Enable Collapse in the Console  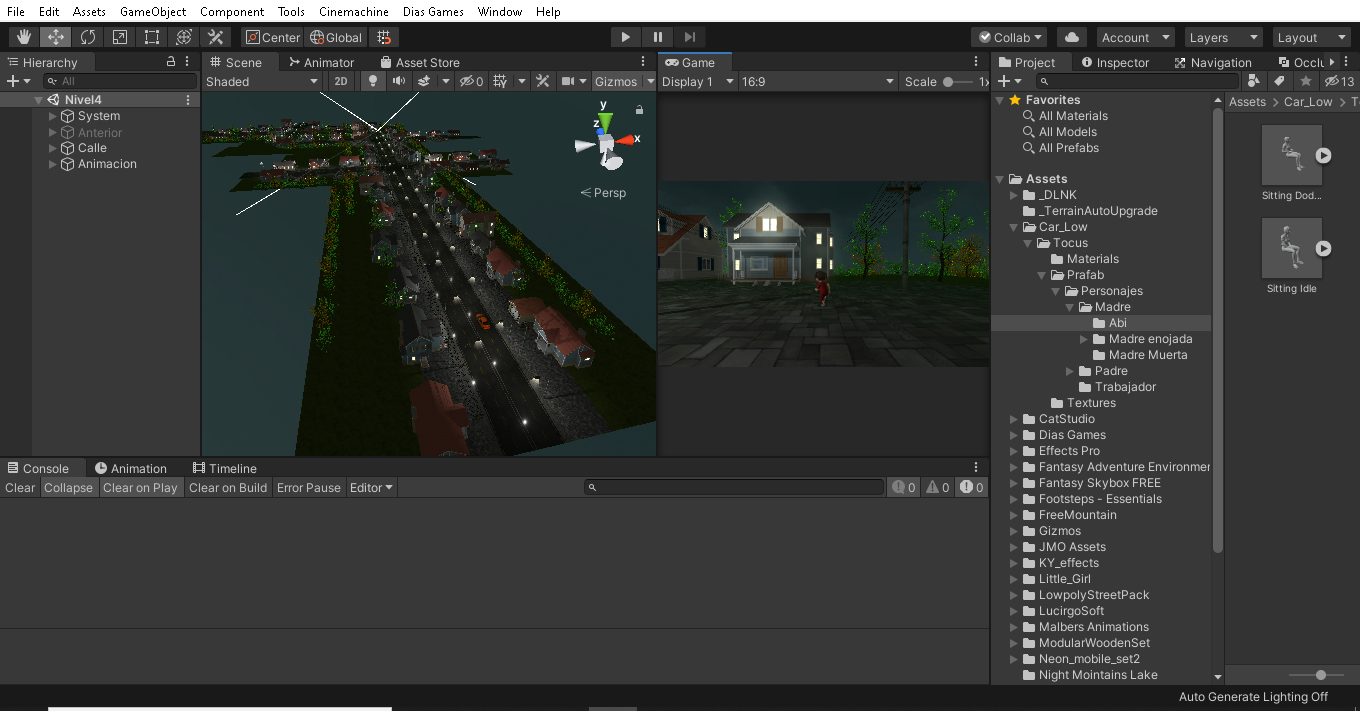(x=69, y=488)
